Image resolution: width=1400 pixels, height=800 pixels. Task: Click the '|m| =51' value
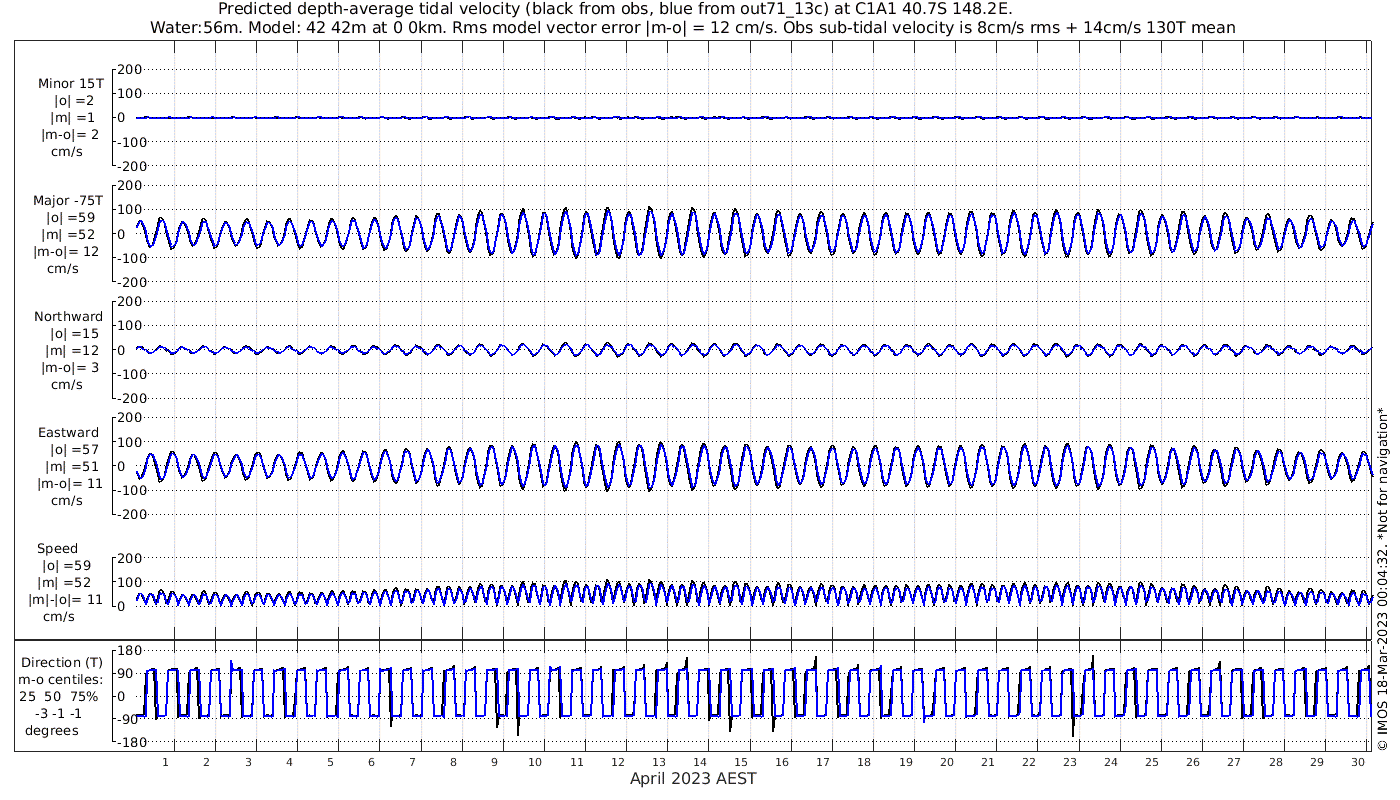(x=72, y=466)
